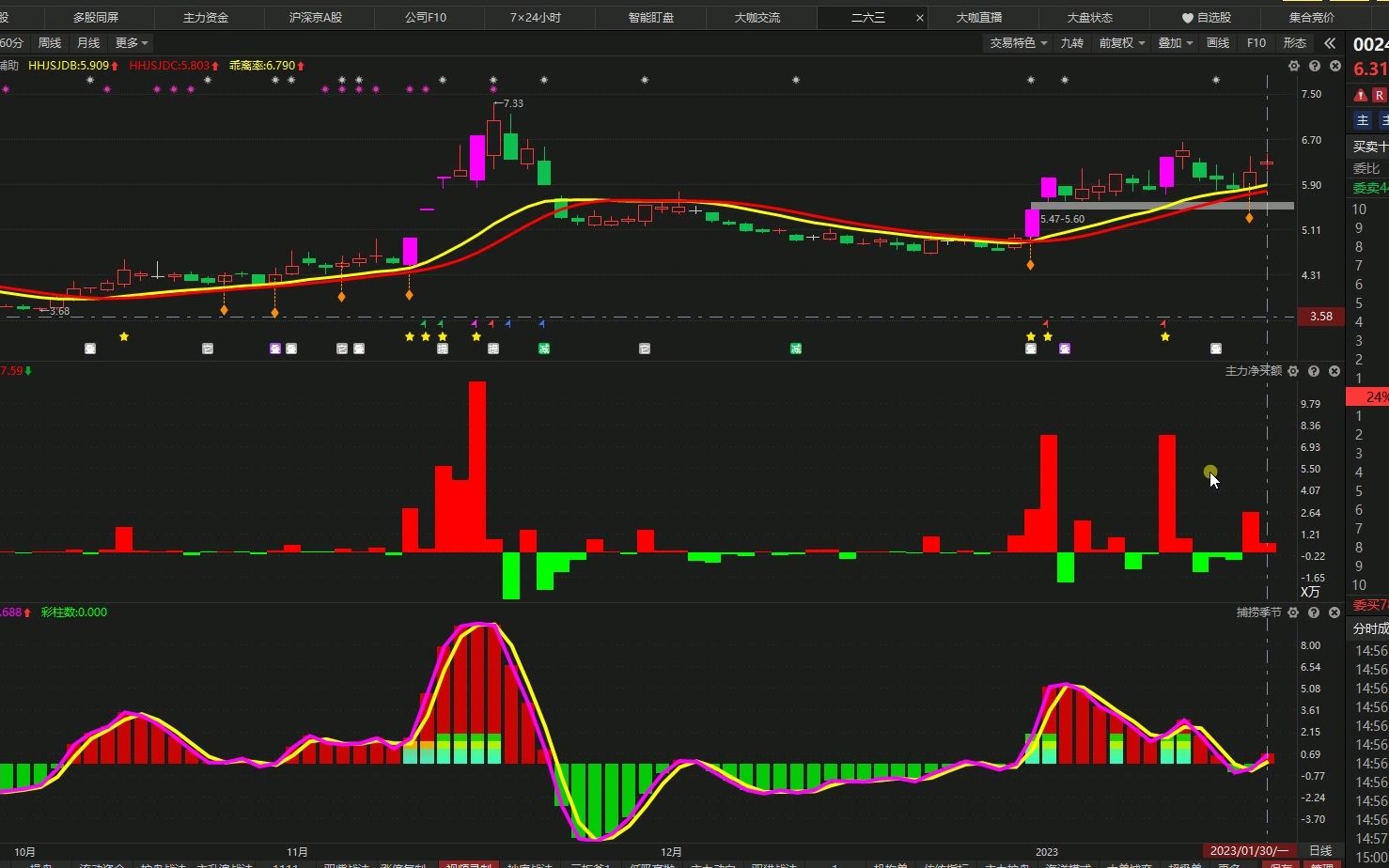Click the HHJSJDB:5.909 indicator value
Image resolution: width=1389 pixels, height=868 pixels.
(x=74, y=66)
